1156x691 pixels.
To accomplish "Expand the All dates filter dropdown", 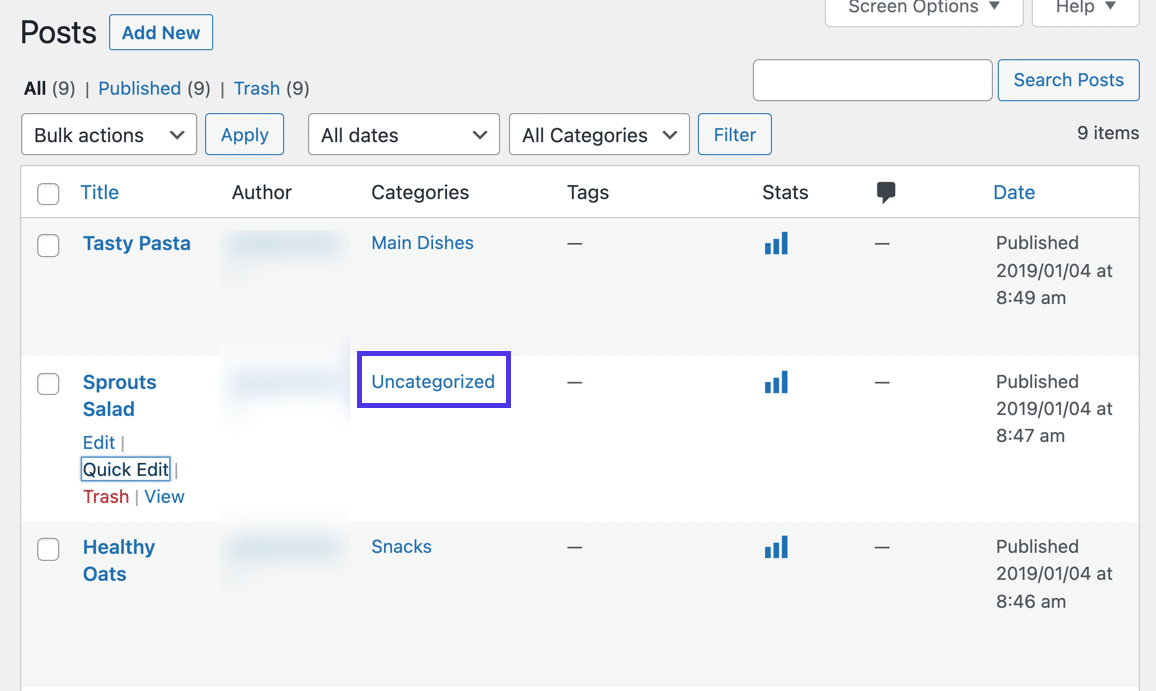I will click(x=403, y=134).
